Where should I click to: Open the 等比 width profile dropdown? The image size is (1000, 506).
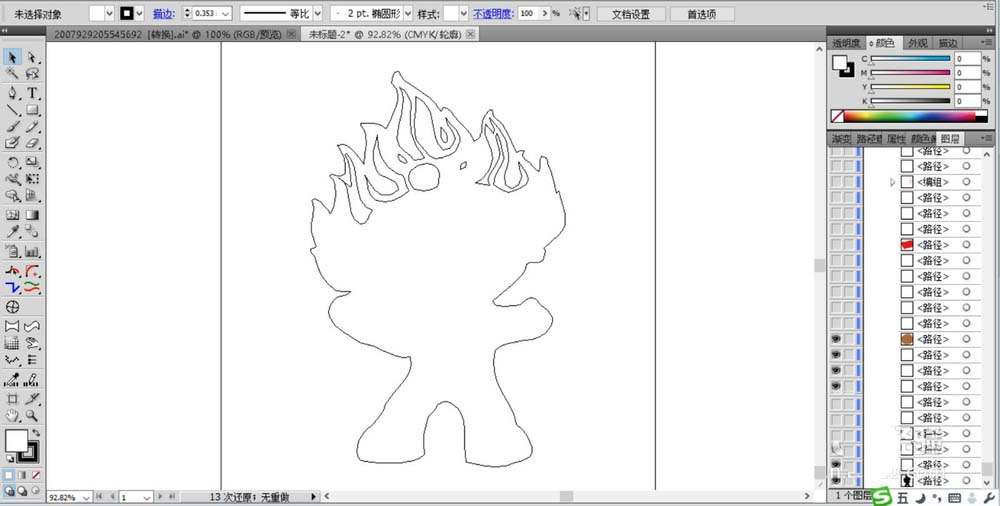(x=318, y=13)
